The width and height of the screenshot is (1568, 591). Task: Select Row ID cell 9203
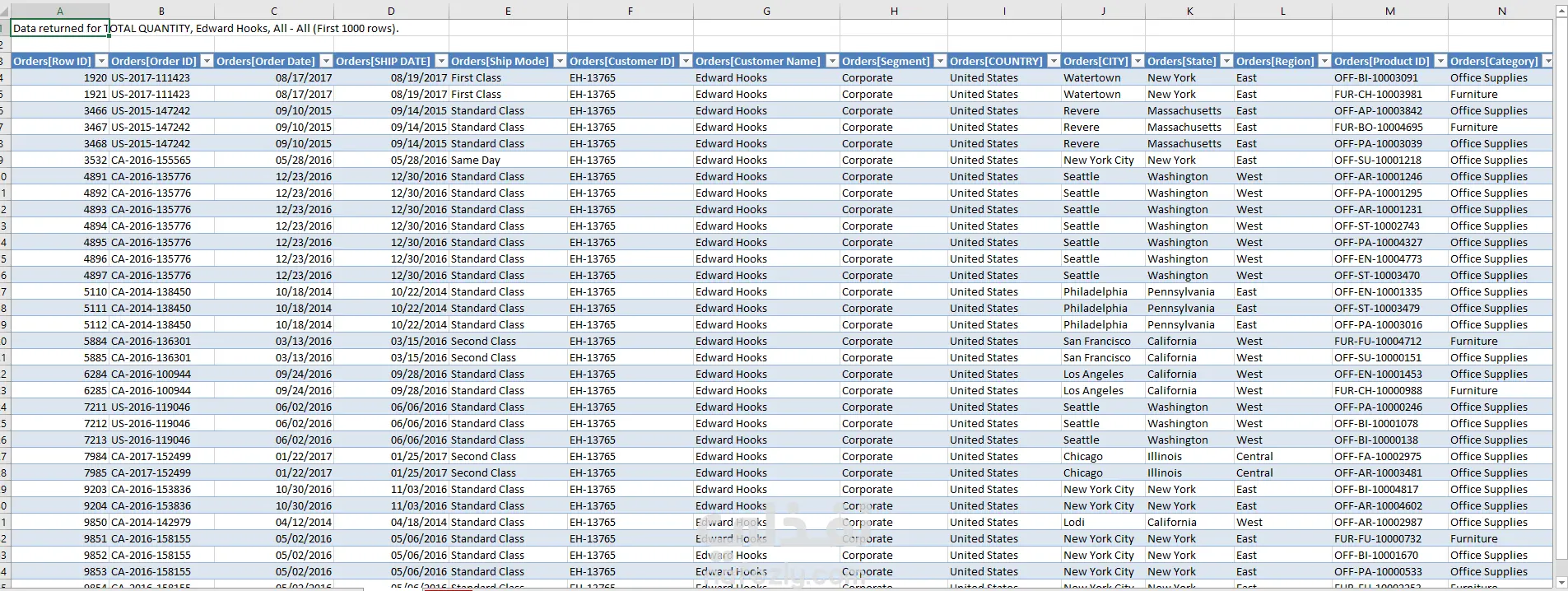(59, 489)
